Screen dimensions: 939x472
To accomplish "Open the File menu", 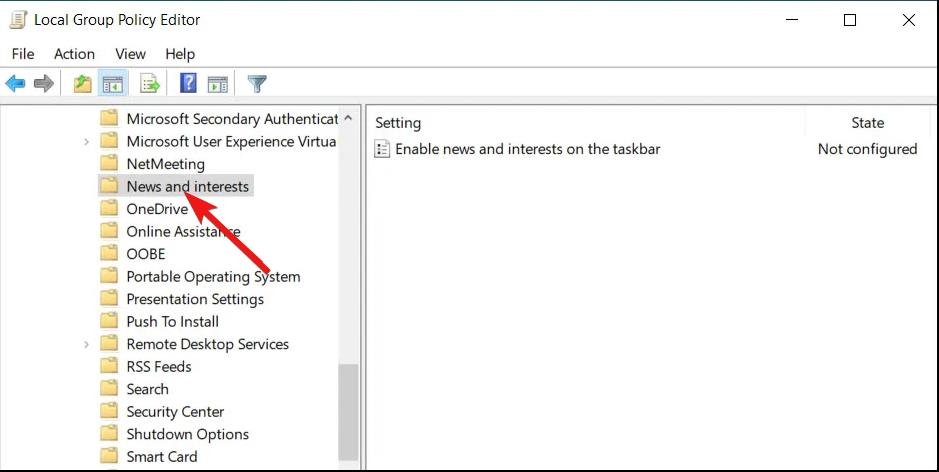I will pyautogui.click(x=23, y=54).
